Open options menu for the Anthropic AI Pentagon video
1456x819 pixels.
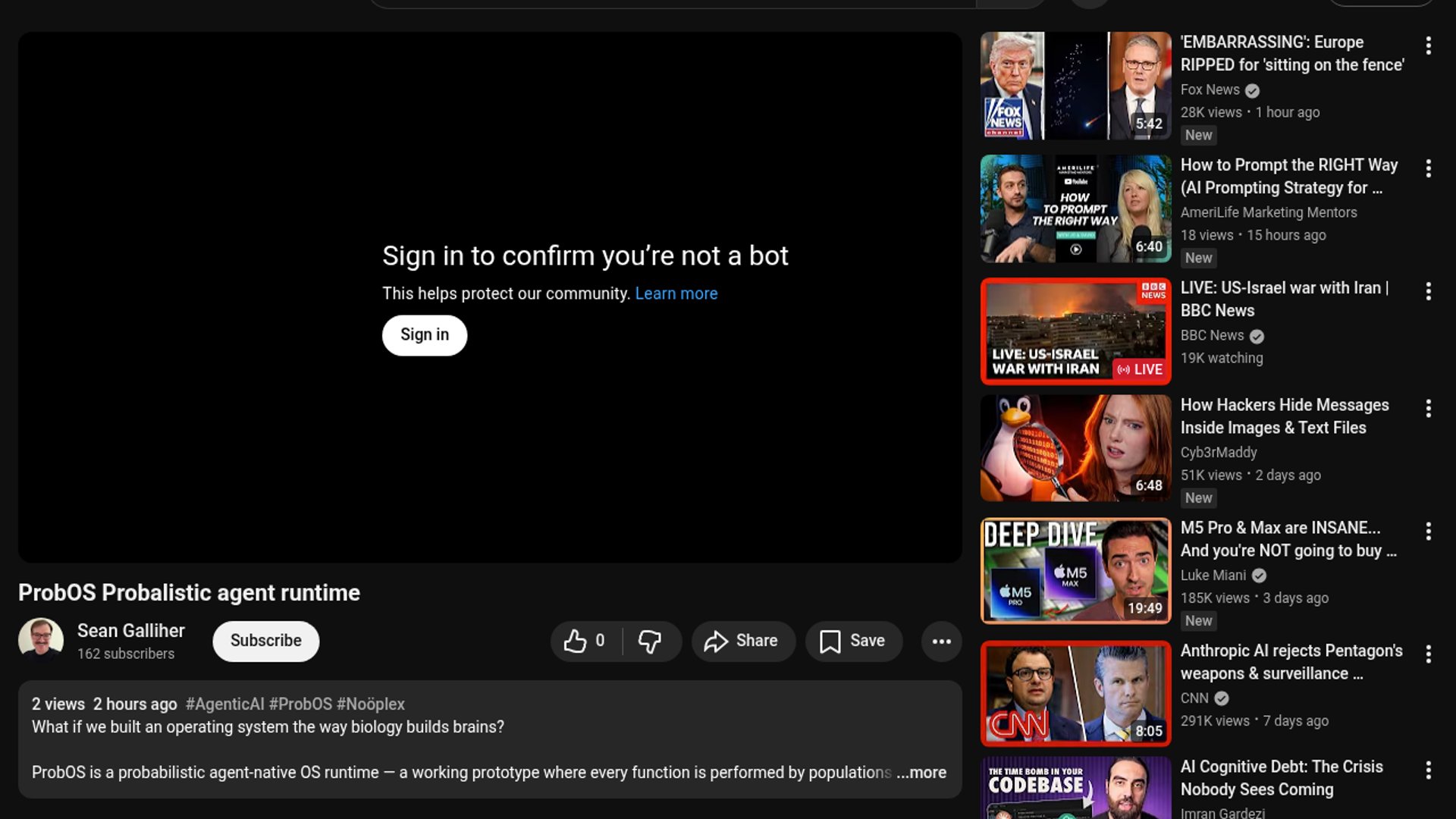pyautogui.click(x=1428, y=654)
